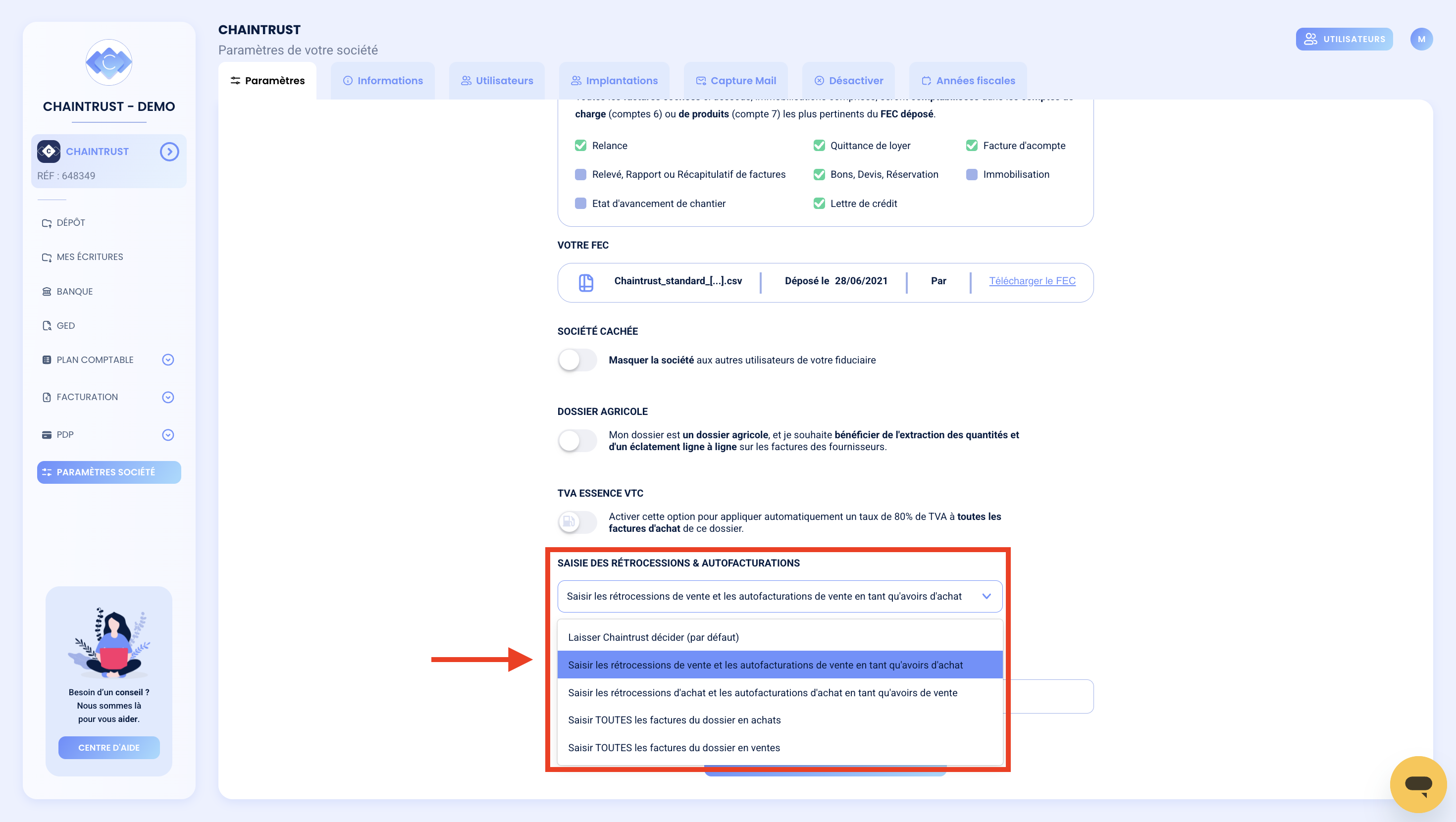Toggle the Dossier agricole switch
1456x822 pixels.
coord(577,440)
